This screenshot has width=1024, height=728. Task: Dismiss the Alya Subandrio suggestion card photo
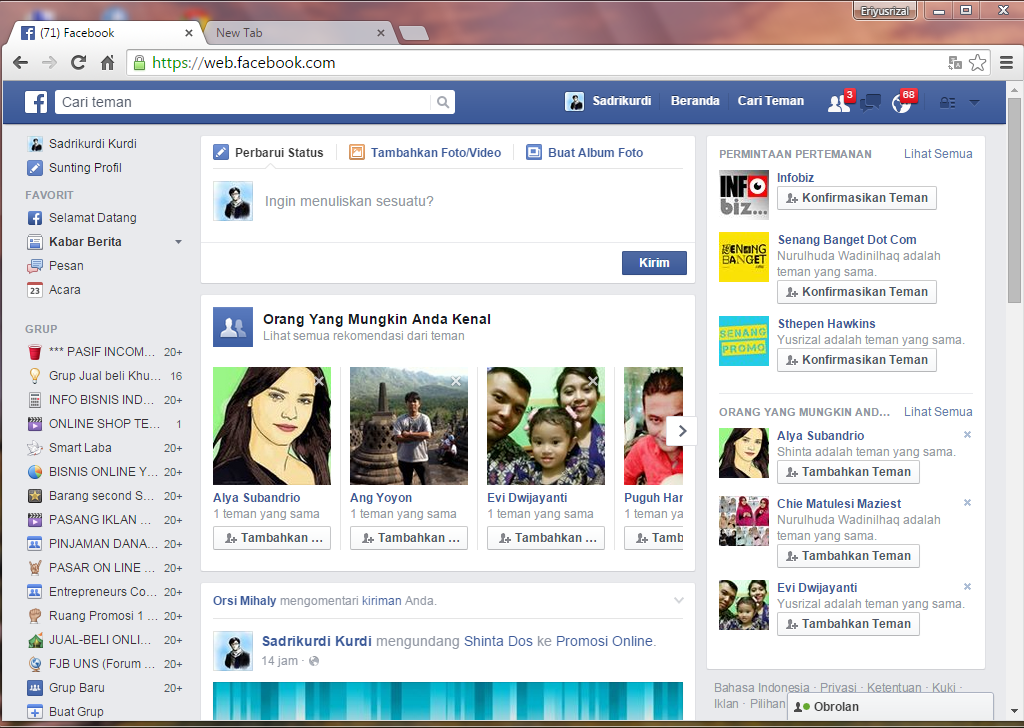tap(319, 381)
